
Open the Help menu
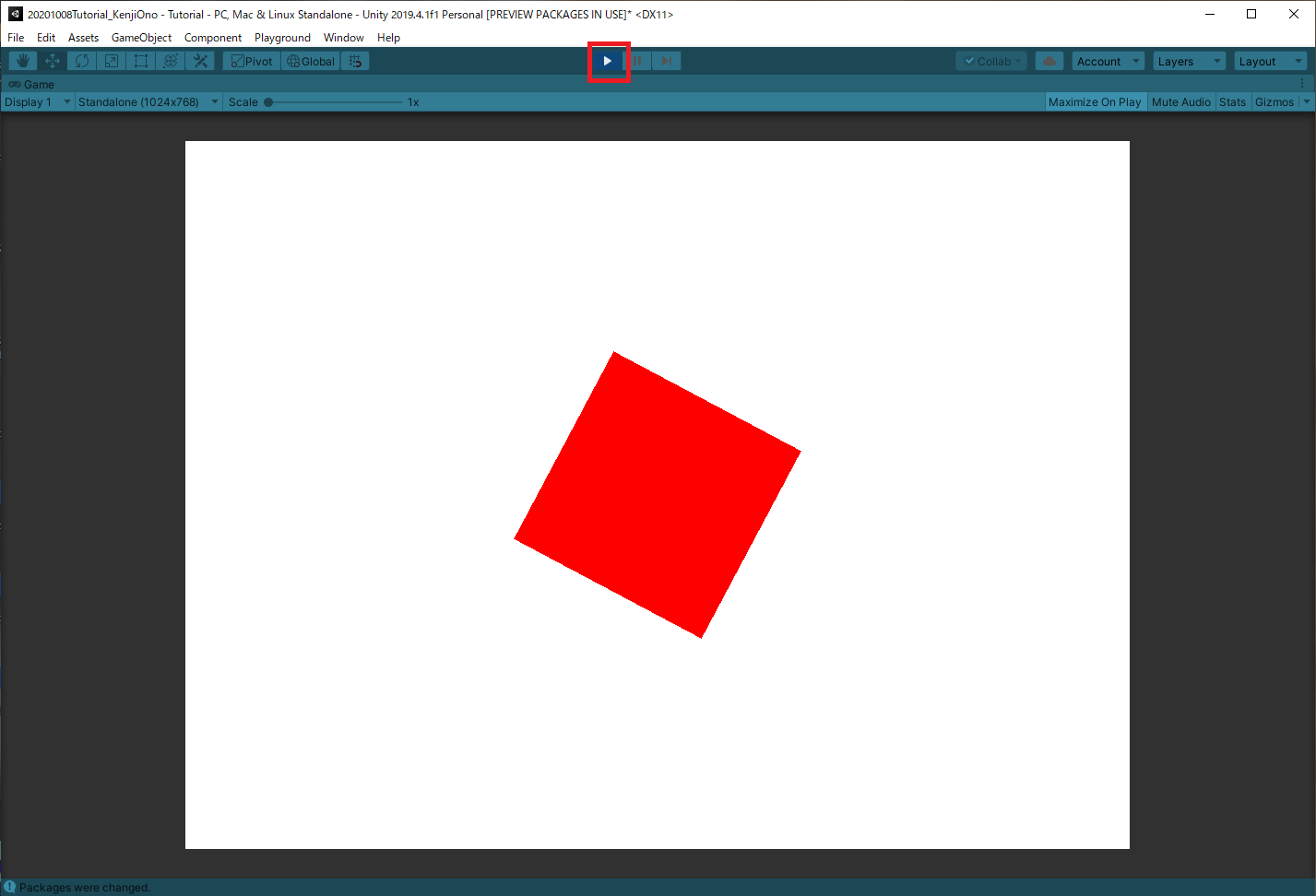[388, 38]
